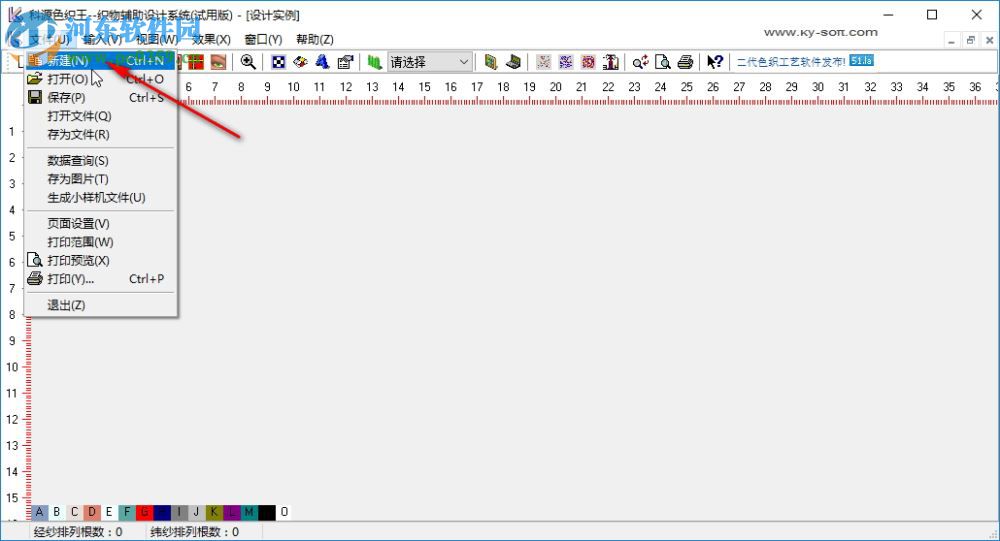Screen dimensions: 1000x541
Task: Click the magnifier zoom-in toolbar icon
Action: pyautogui.click(x=248, y=62)
